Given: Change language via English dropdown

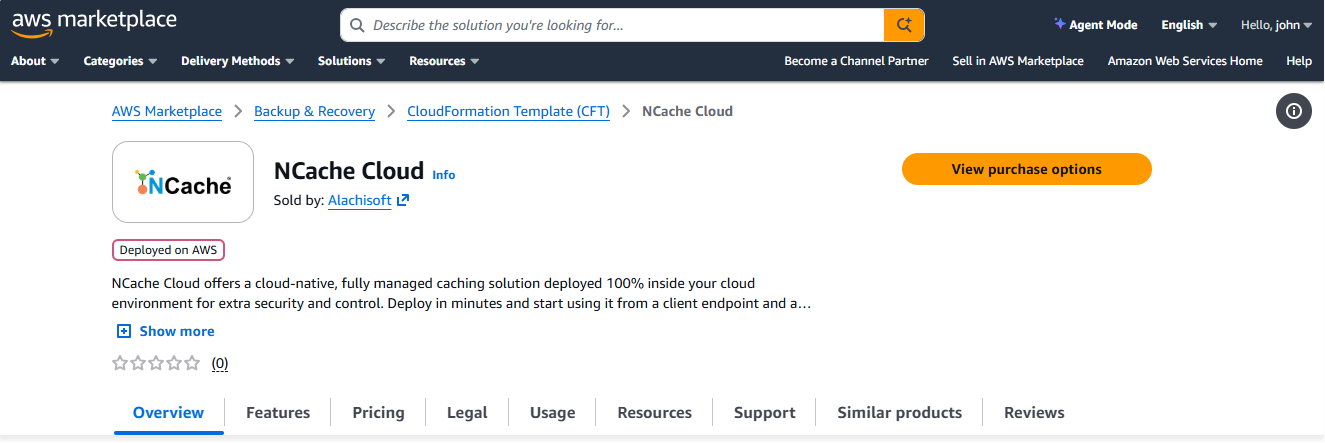Looking at the screenshot, I should (1189, 25).
